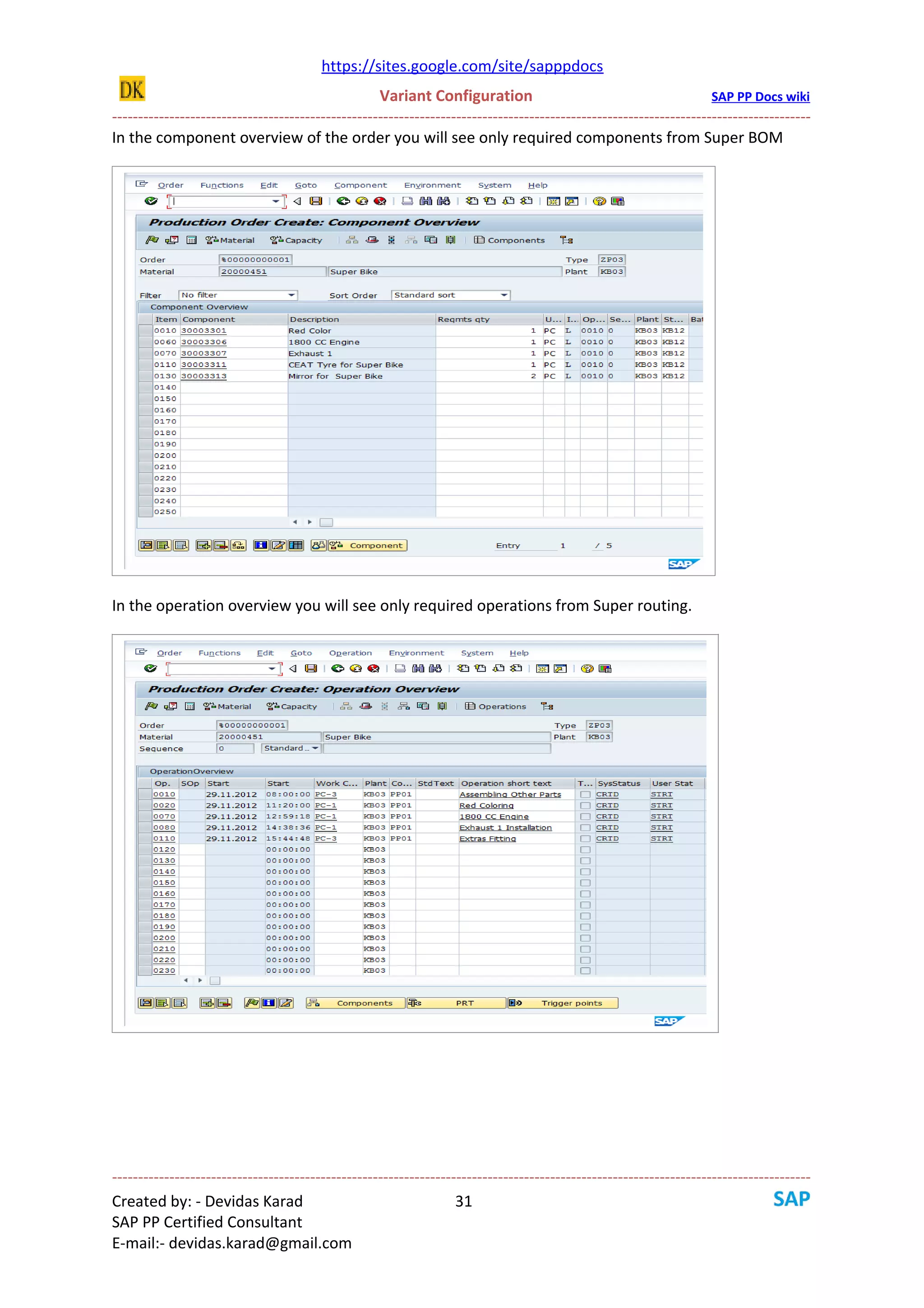Open command field dropdown in Component Overview
The image size is (924, 1308).
pyautogui.click(x=276, y=201)
